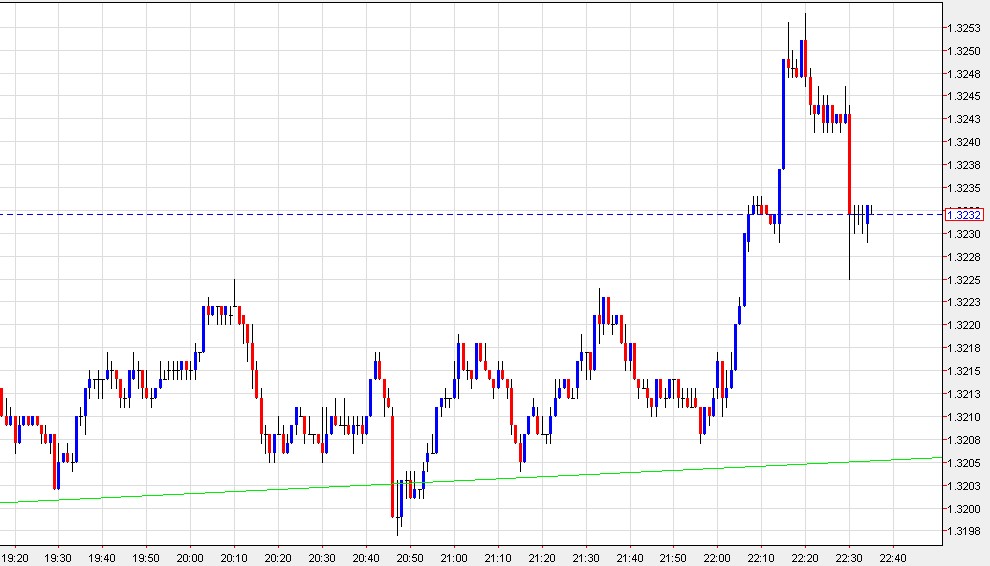Click time axis label 20:50
990x566 pixels.
[410, 558]
